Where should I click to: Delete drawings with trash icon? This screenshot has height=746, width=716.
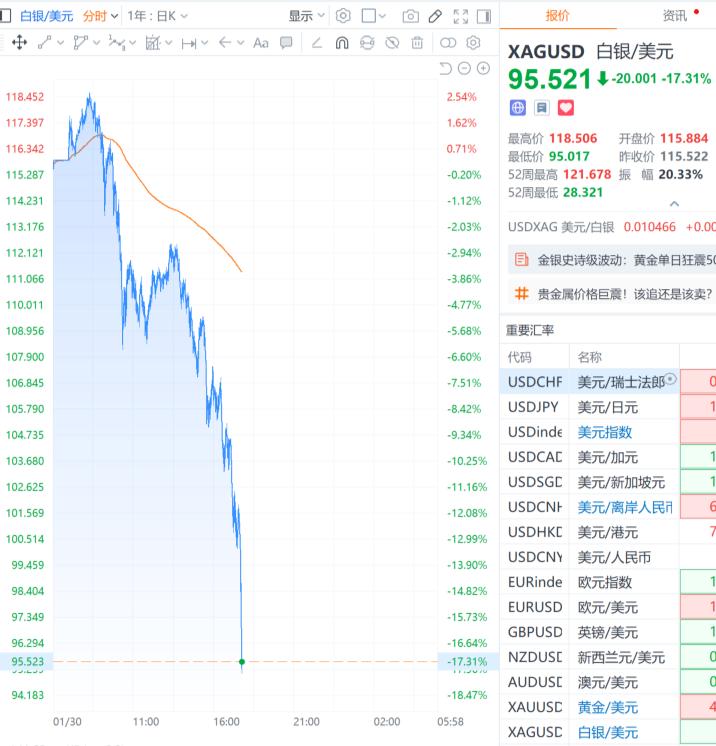(x=417, y=43)
